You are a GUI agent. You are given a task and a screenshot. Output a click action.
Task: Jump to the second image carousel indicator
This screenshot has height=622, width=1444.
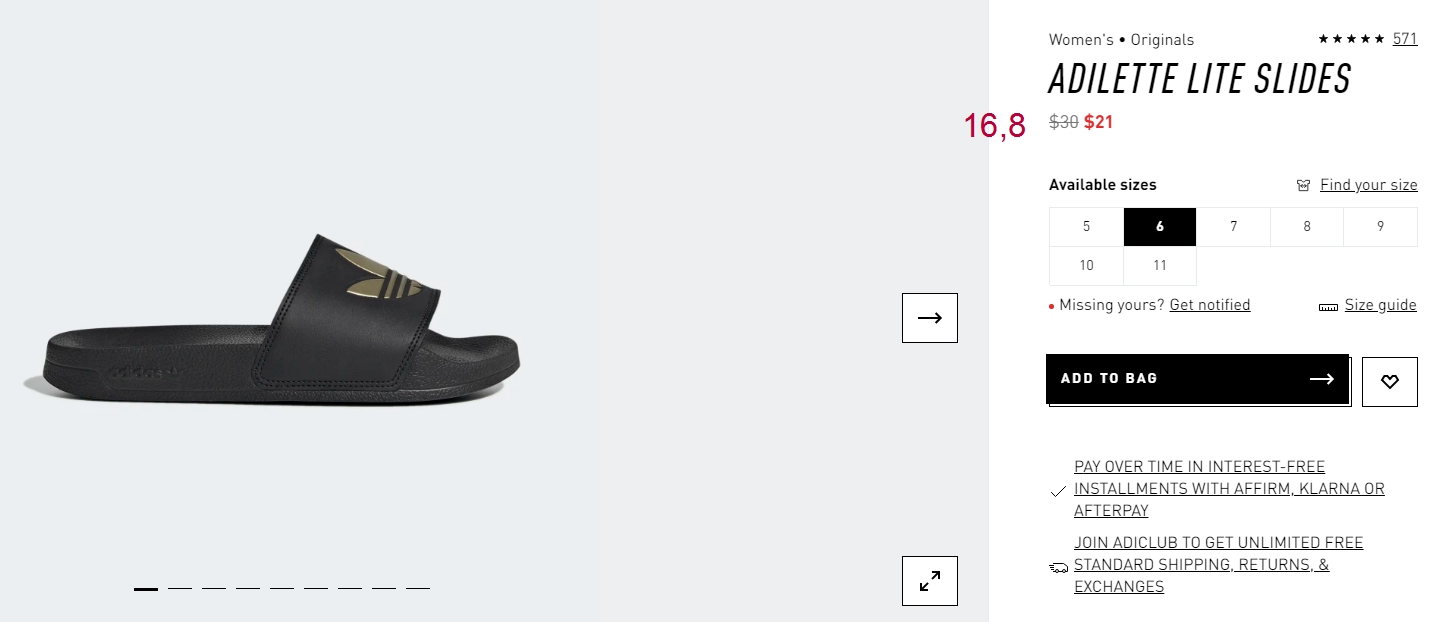180,589
